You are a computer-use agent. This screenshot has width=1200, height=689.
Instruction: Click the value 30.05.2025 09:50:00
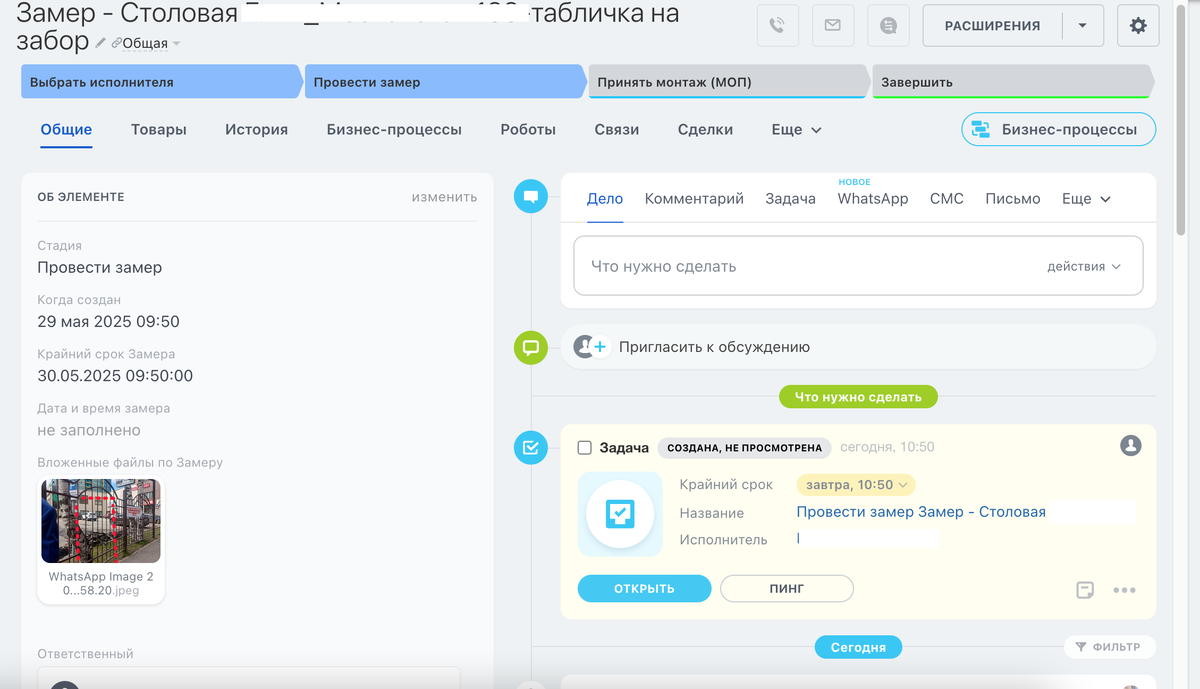click(115, 376)
